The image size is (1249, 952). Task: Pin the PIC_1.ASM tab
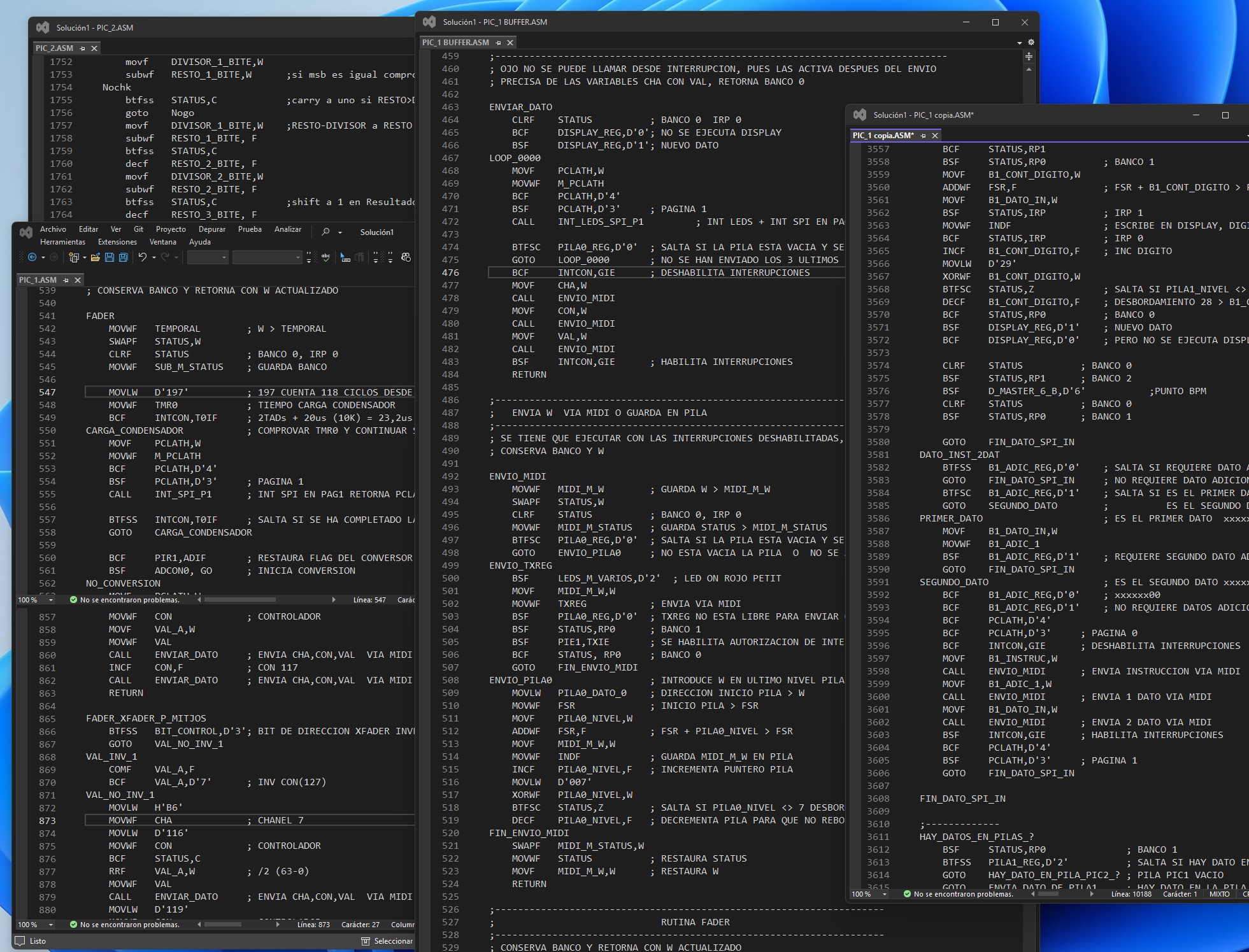[66, 280]
